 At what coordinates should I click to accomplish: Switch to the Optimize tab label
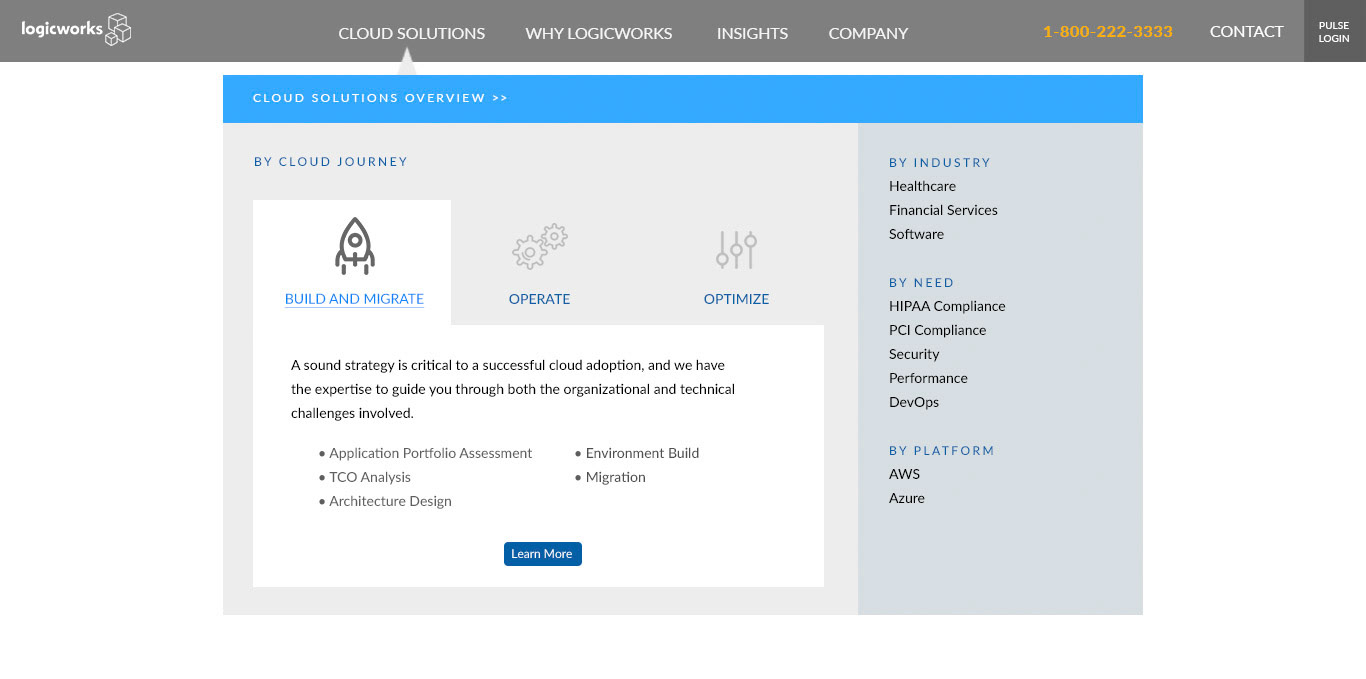tap(736, 299)
